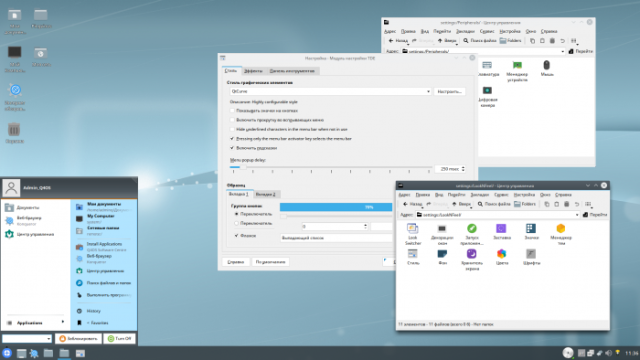Viewport: 640px width, 360px height.
Task: Switch to Вкладка 2 preview tab
Action: [x=265, y=194]
